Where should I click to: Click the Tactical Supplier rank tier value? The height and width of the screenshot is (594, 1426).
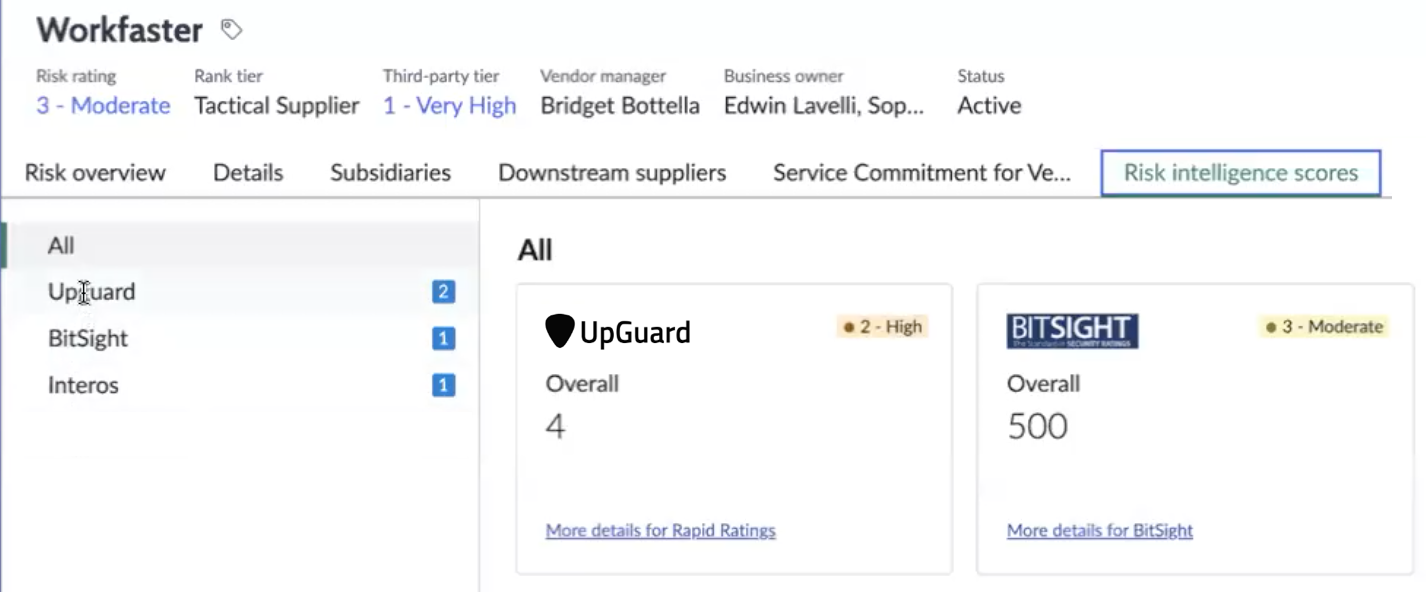[277, 106]
